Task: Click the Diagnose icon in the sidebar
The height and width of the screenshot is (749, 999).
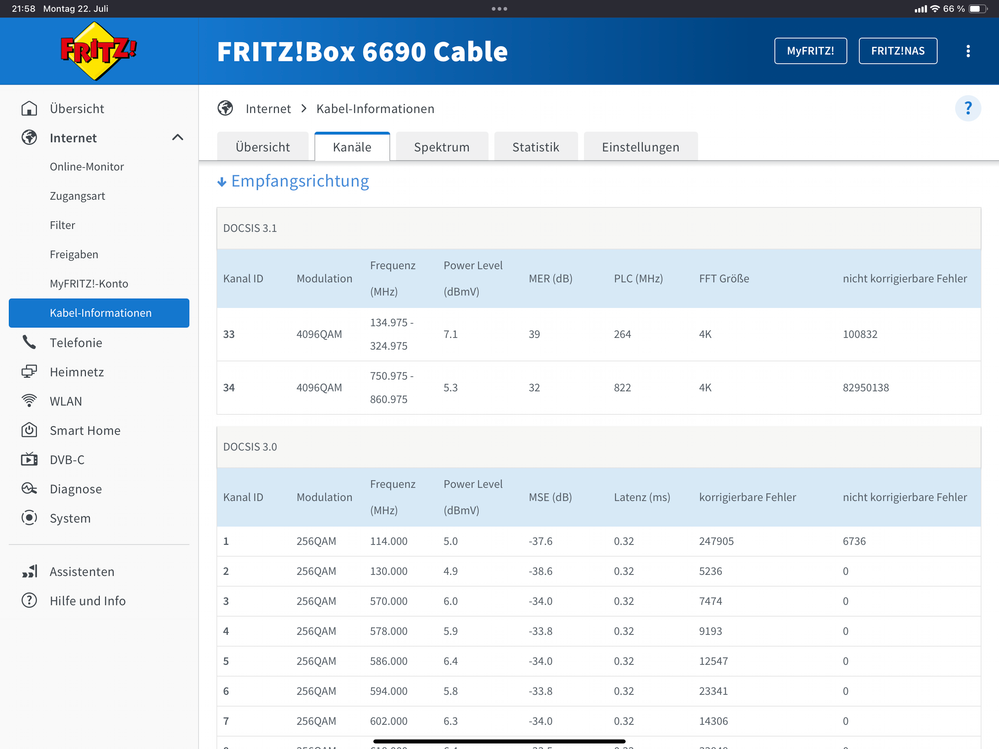Action: point(30,489)
